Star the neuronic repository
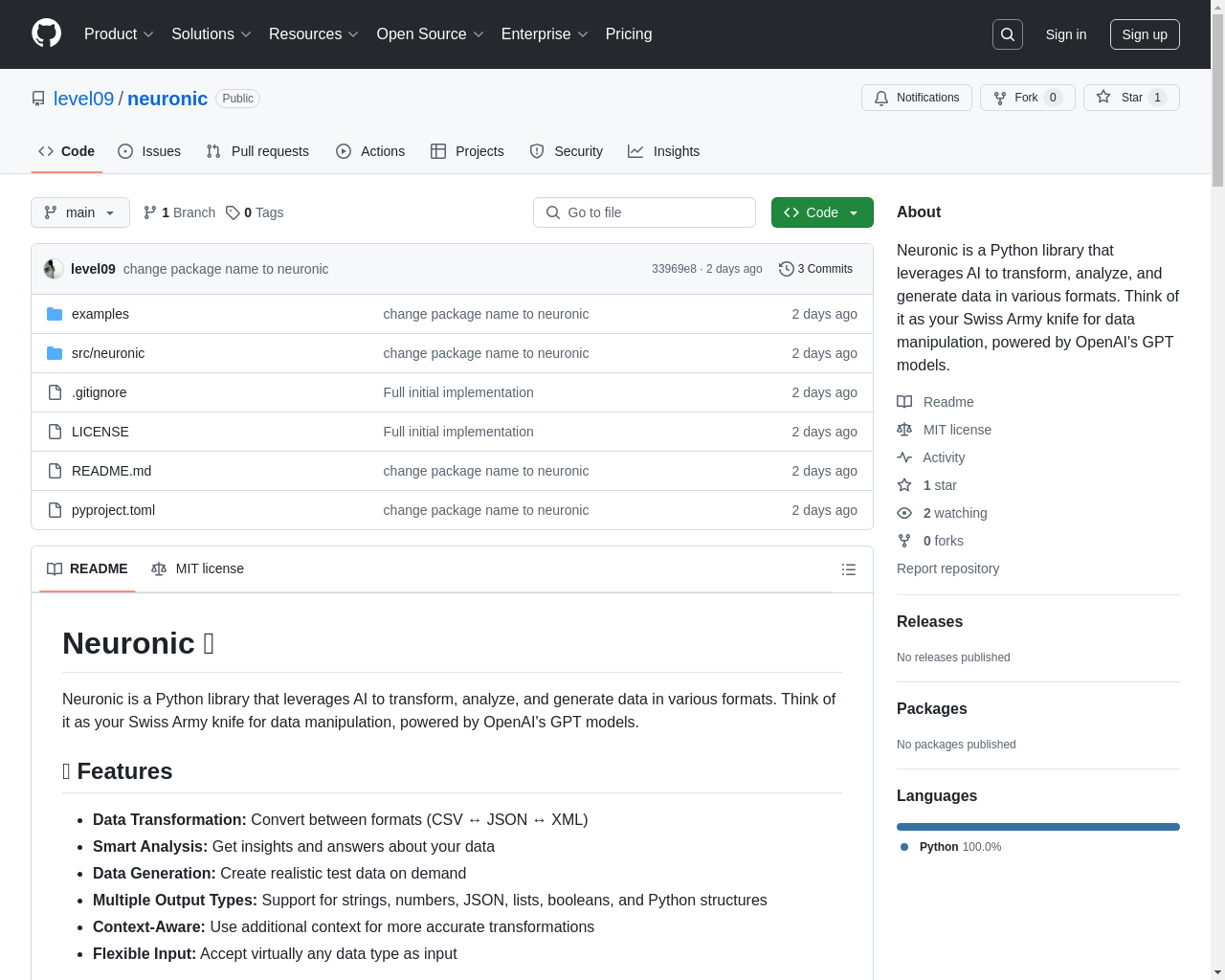This screenshot has height=980, width=1225. 1131,98
